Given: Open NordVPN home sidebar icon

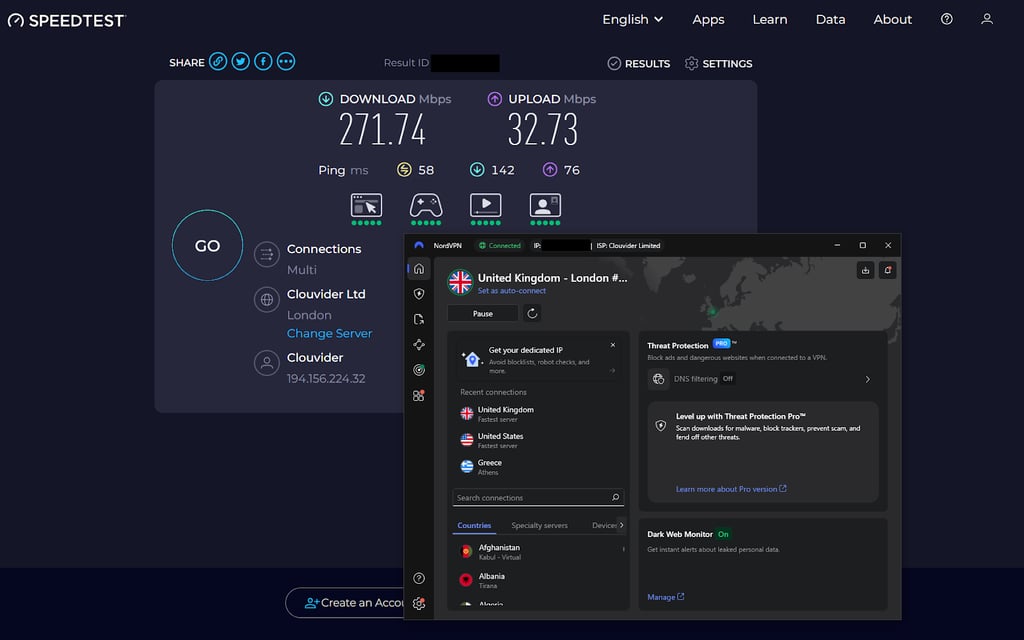Looking at the screenshot, I should tap(419, 268).
